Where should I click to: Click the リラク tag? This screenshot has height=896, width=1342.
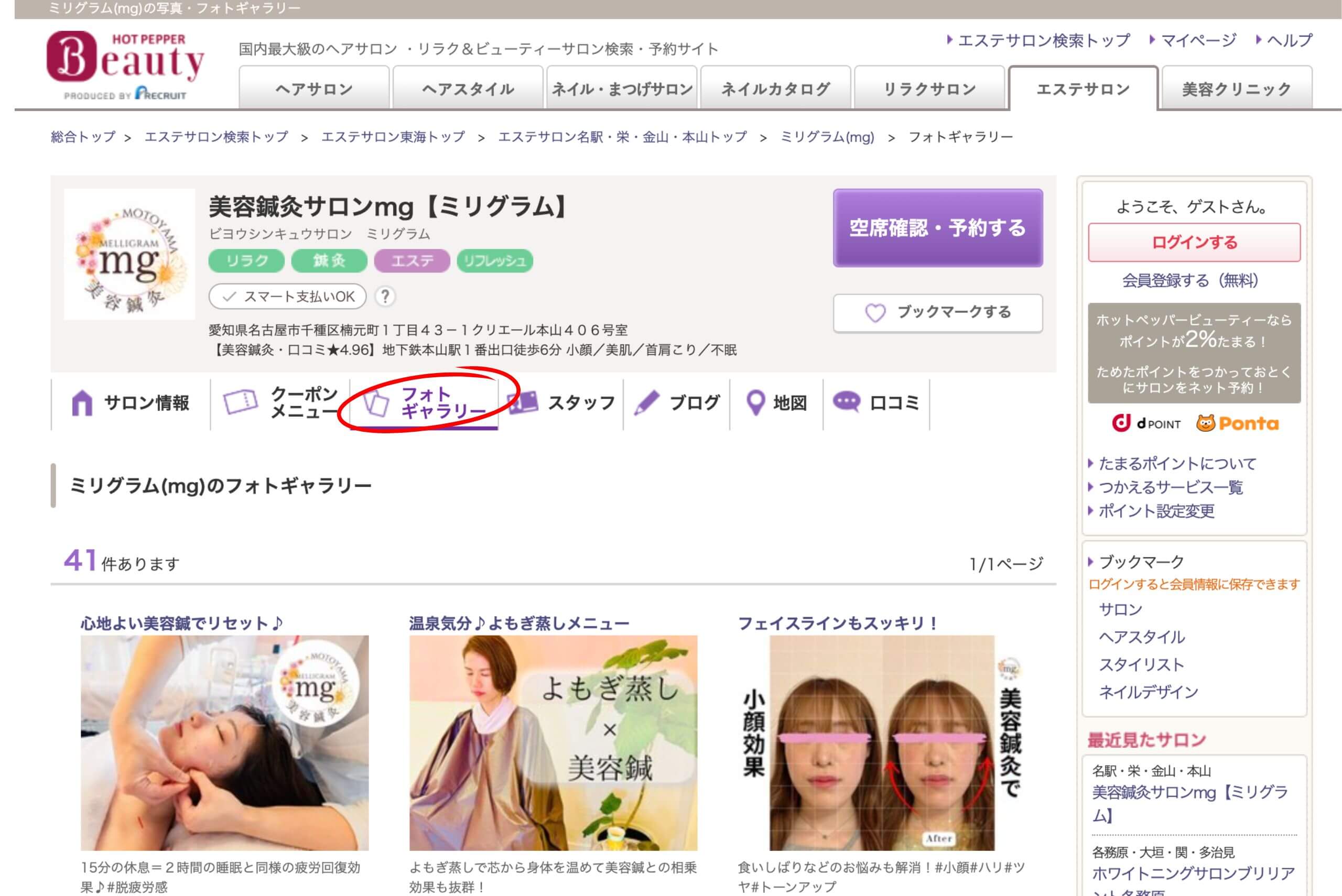point(246,260)
